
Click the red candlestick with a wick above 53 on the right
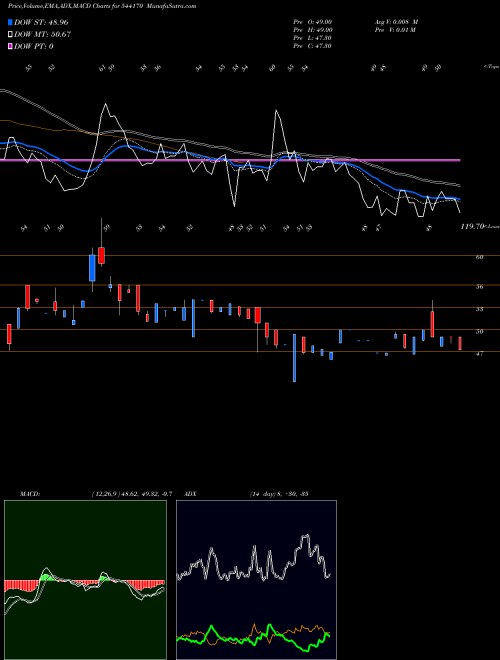click(432, 323)
